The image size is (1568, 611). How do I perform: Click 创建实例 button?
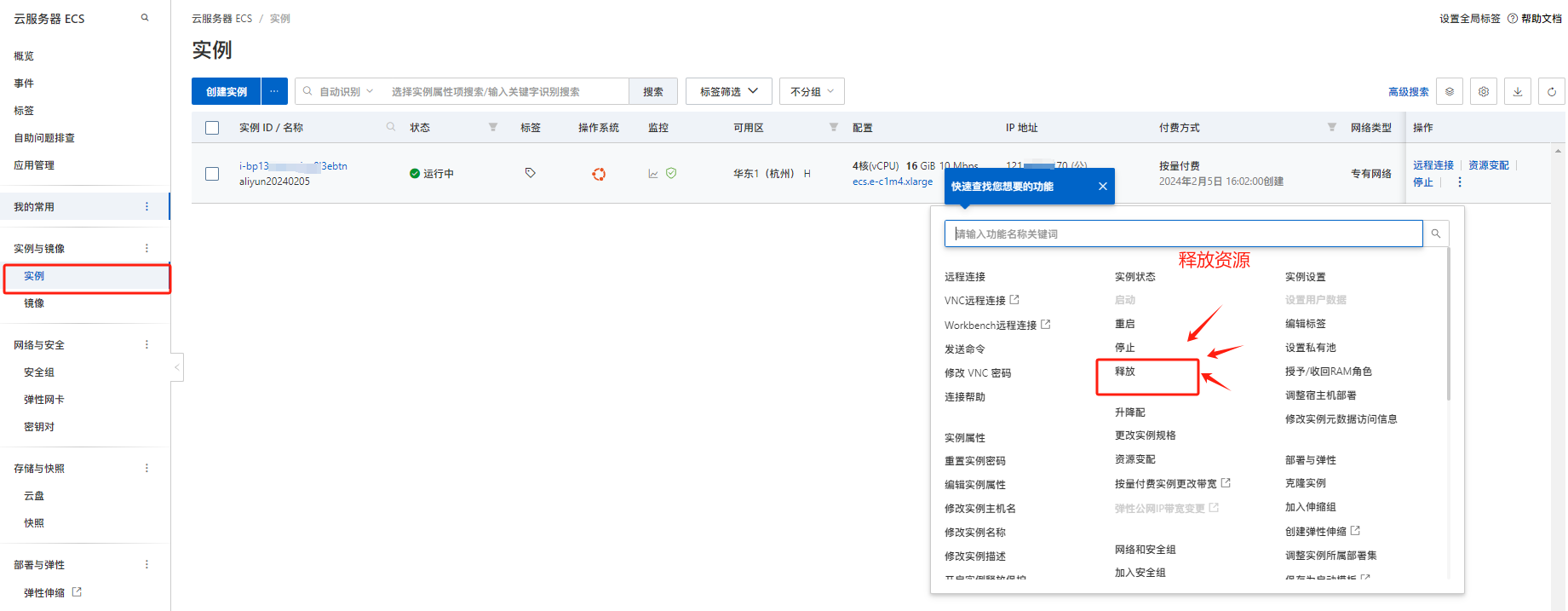[x=227, y=91]
